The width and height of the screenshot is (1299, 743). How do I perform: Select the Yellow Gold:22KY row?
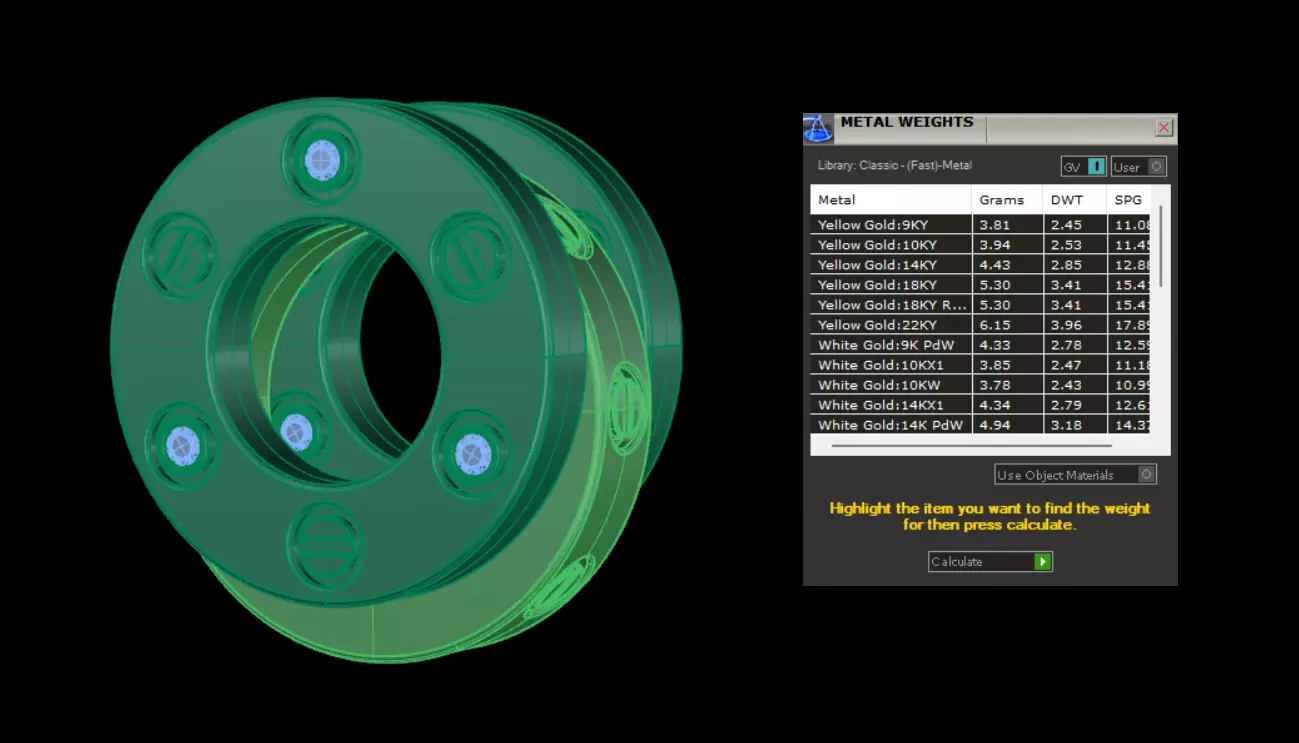[980, 325]
